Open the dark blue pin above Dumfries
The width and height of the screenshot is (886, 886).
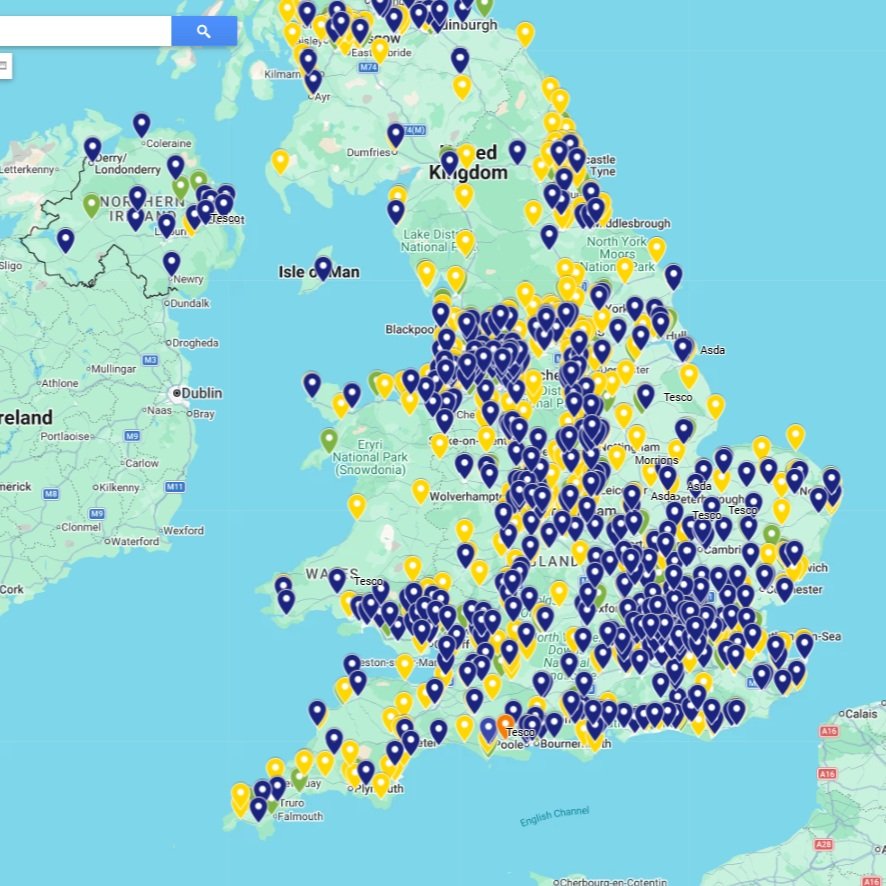click(396, 136)
